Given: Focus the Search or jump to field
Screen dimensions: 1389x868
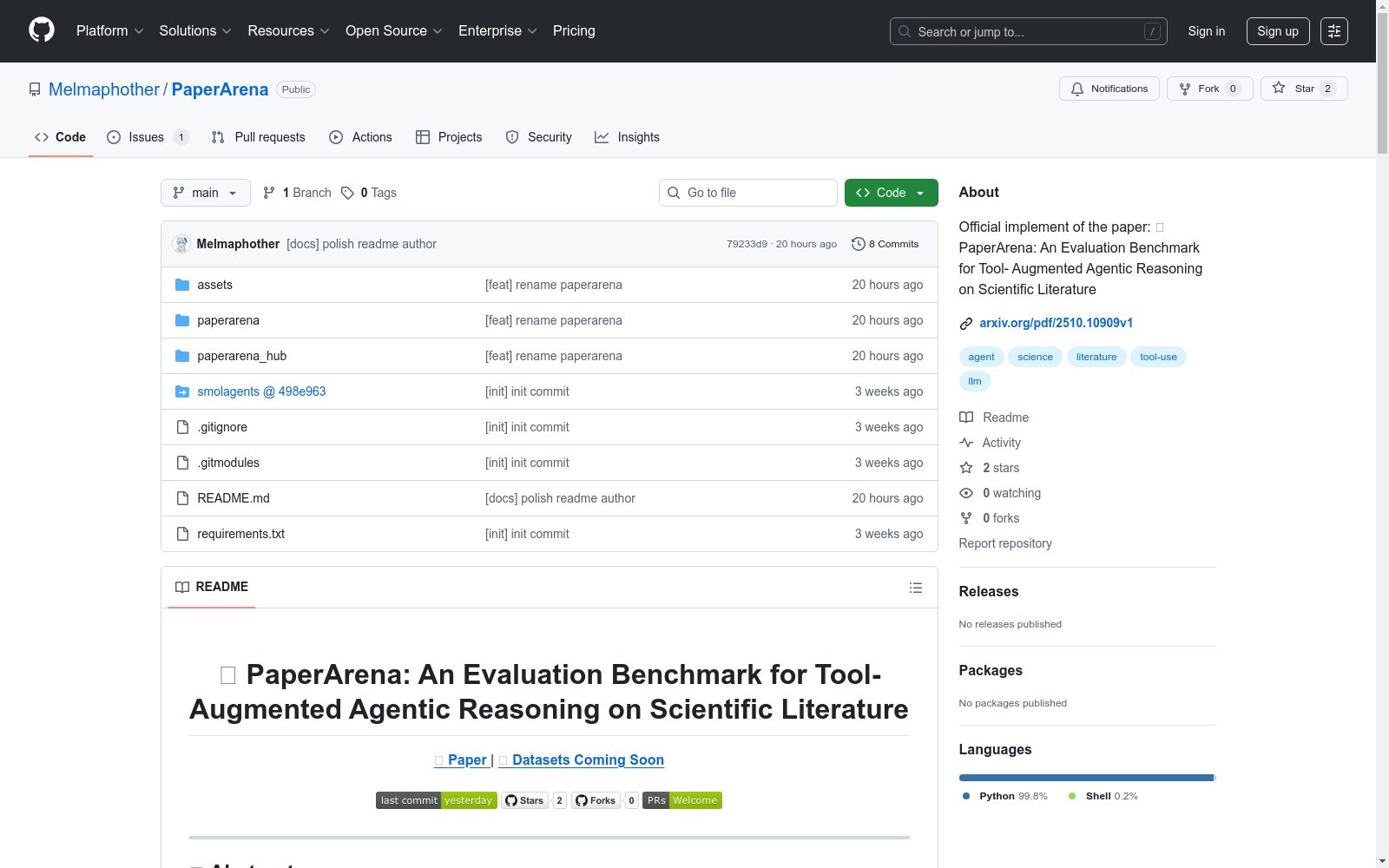Looking at the screenshot, I should coord(1029,31).
